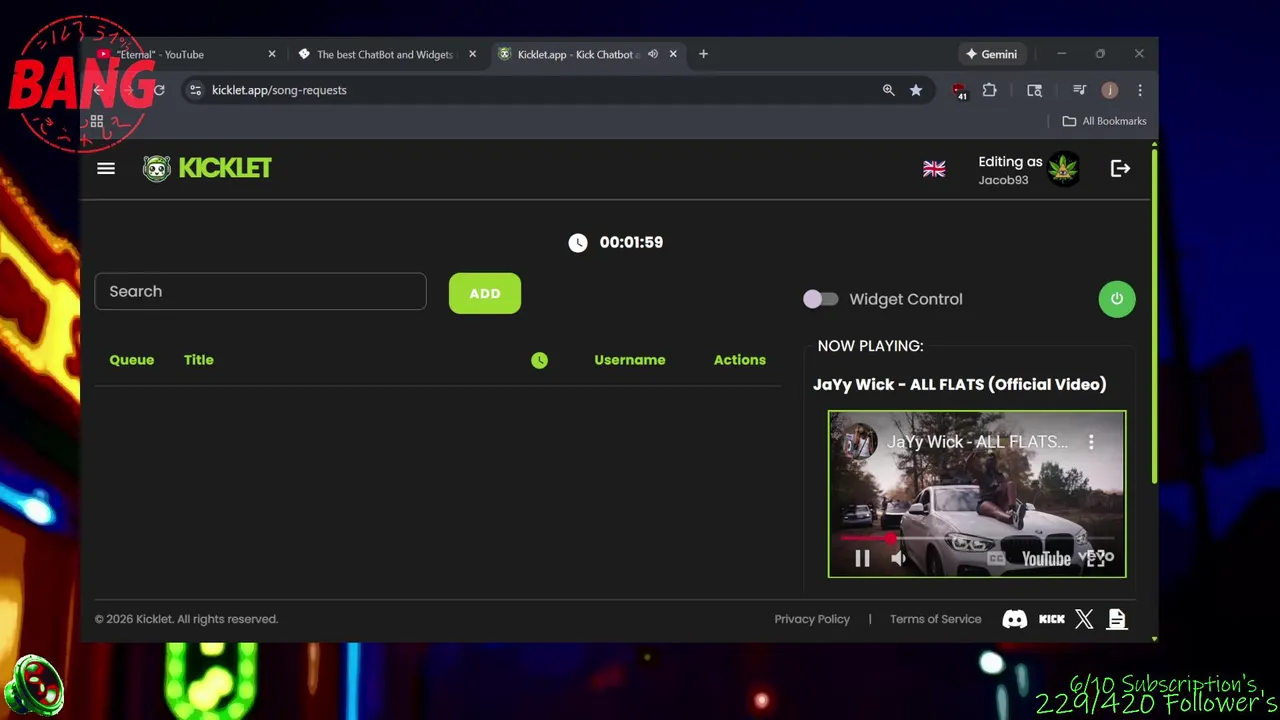The width and height of the screenshot is (1280, 720).
Task: Click the 00:01:59 timer text
Action: coord(631,242)
